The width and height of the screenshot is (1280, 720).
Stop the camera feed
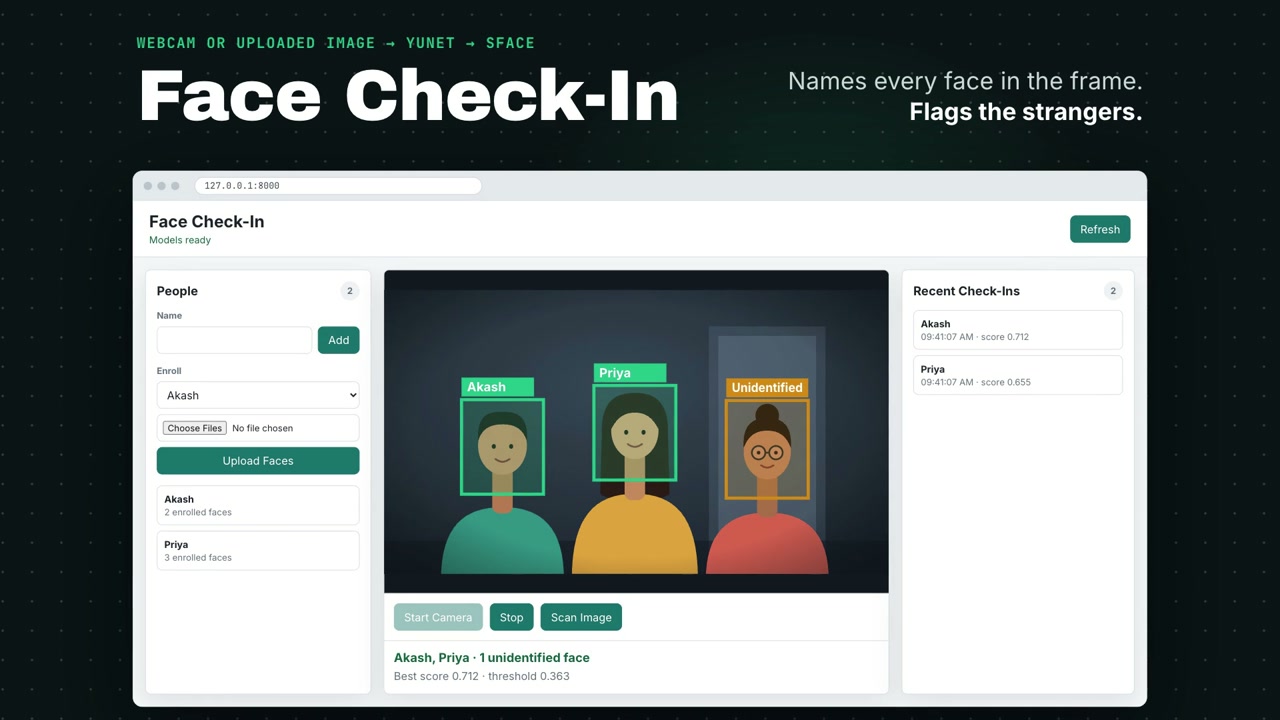511,617
